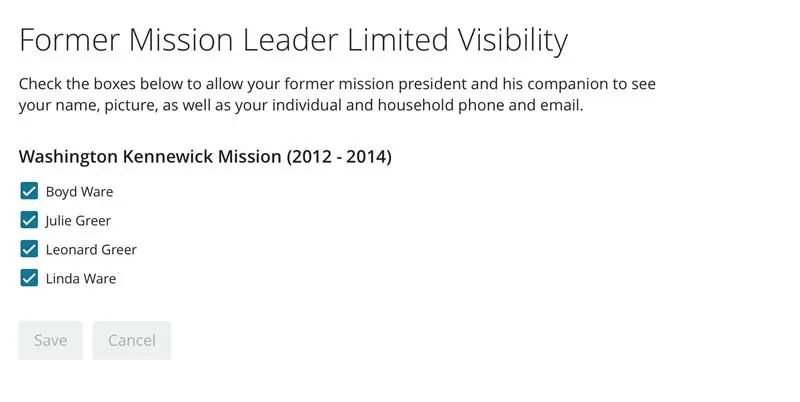
Task: Click the instruction paragraph below the title
Action: tap(337, 94)
